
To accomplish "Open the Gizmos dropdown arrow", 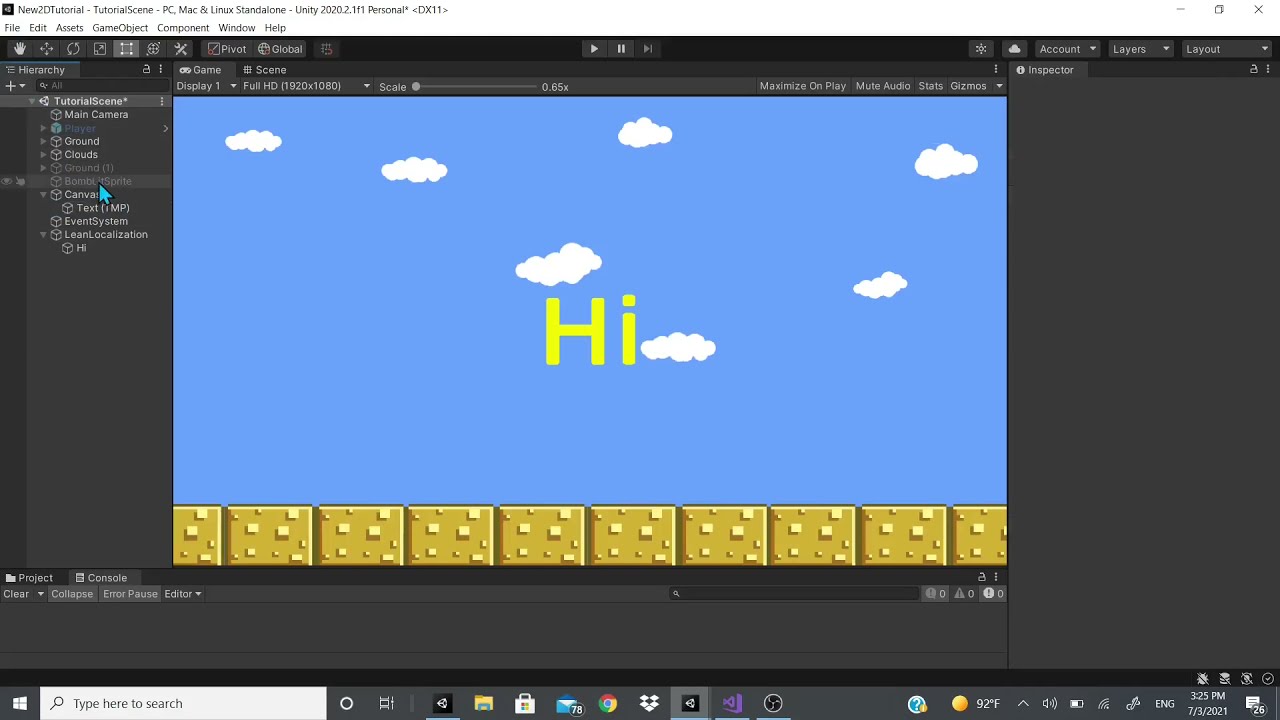I will (x=999, y=86).
